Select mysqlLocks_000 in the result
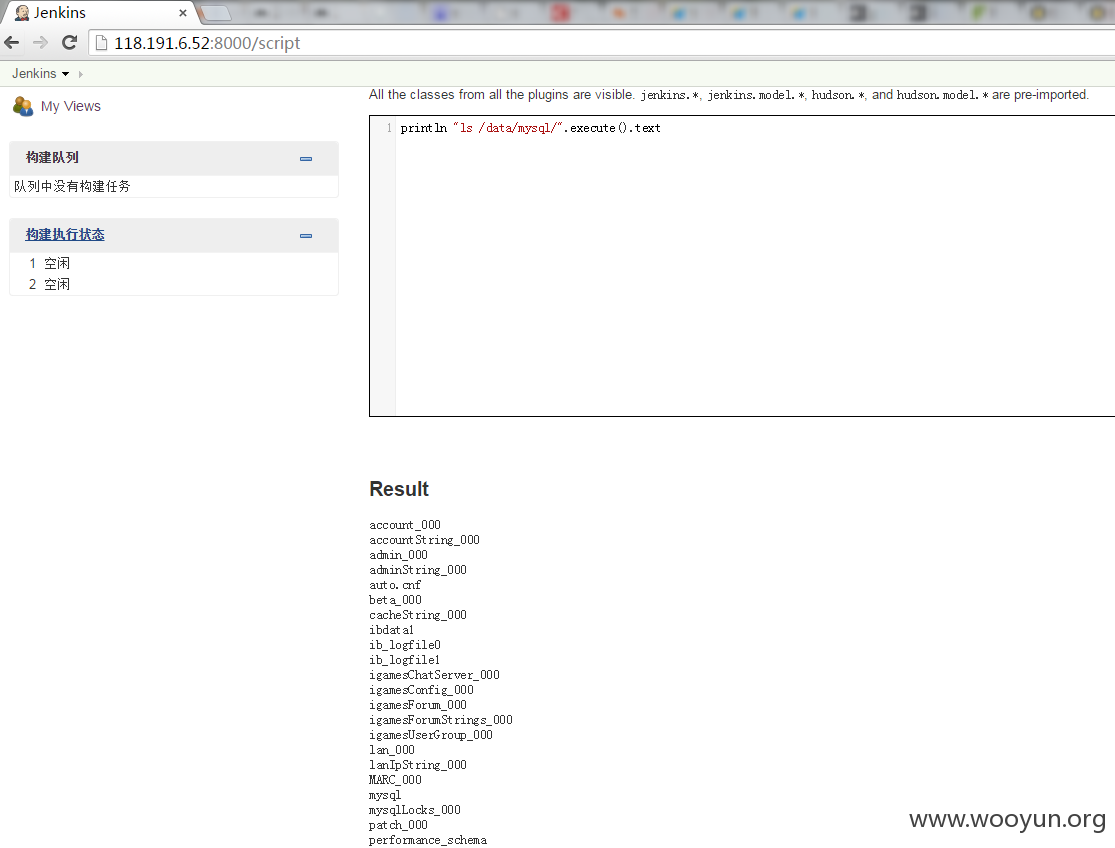This screenshot has width=1115, height=848. [x=415, y=810]
